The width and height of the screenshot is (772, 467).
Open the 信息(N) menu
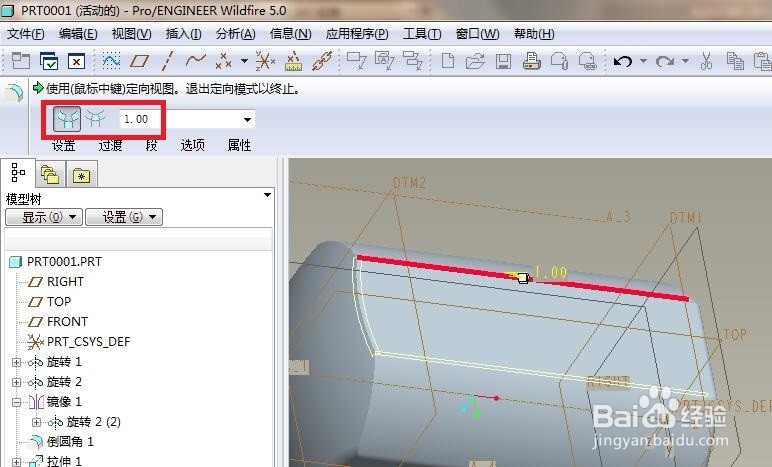pos(290,34)
